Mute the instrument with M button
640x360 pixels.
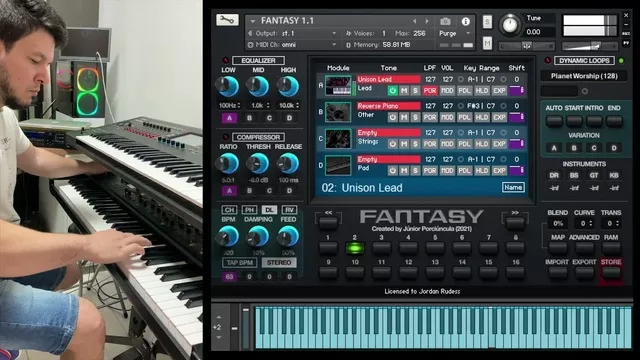[x=487, y=43]
